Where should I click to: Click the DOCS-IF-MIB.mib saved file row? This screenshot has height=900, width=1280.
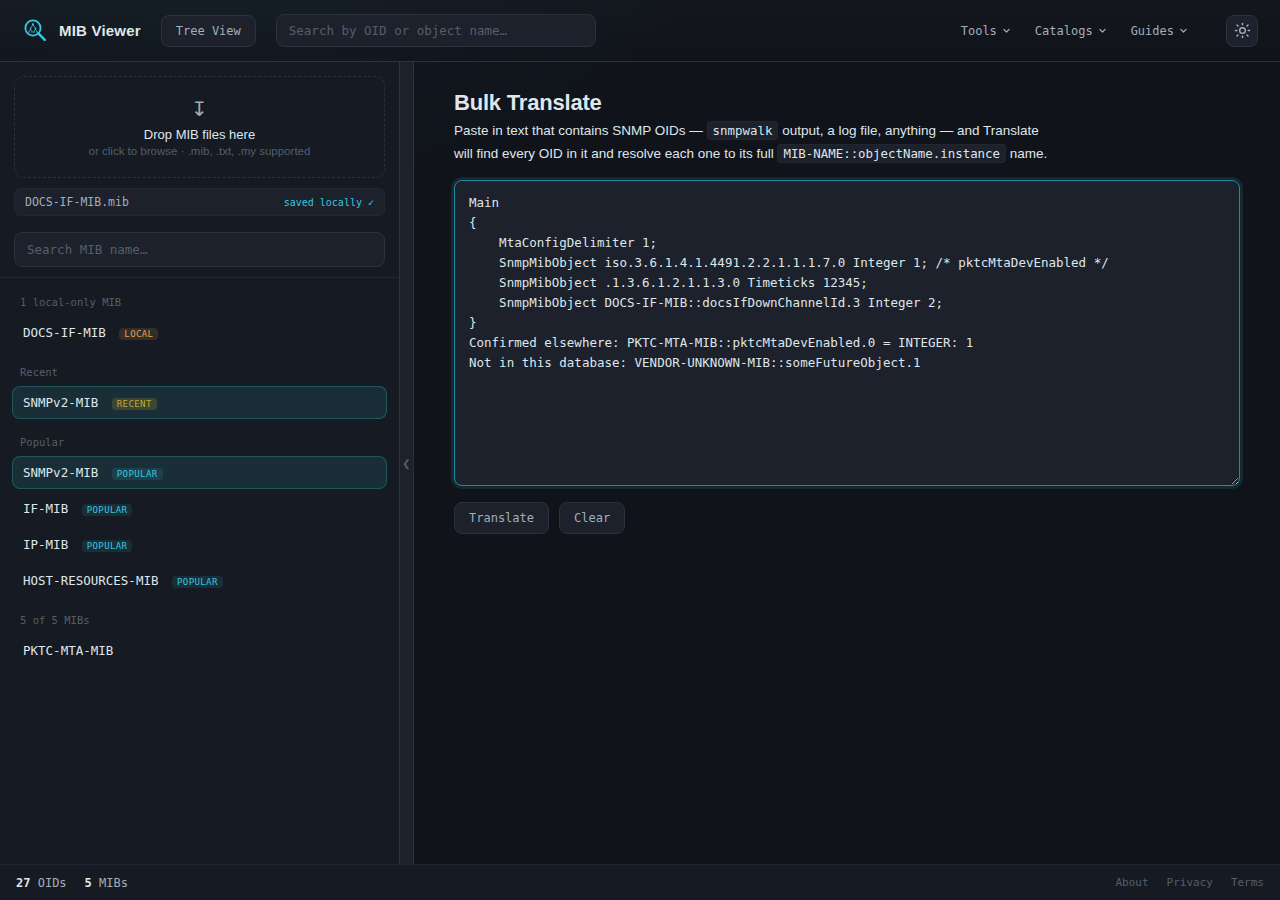click(x=199, y=202)
